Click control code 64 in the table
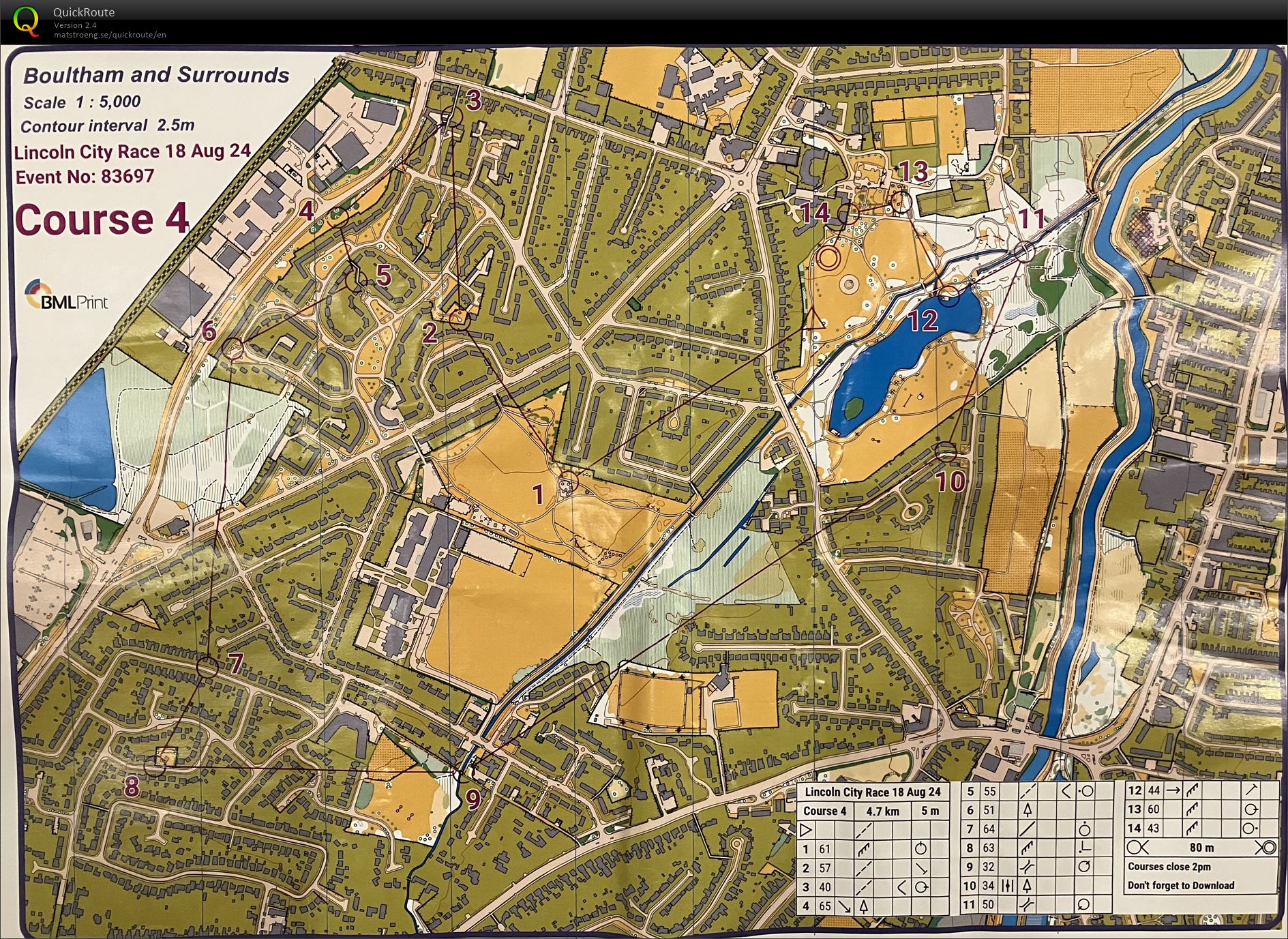The width and height of the screenshot is (1288, 939). coord(989,829)
